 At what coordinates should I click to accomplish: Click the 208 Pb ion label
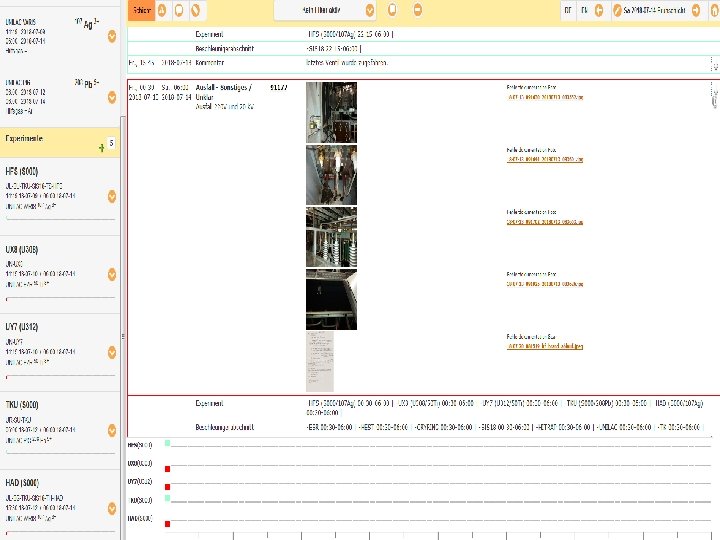(86, 84)
